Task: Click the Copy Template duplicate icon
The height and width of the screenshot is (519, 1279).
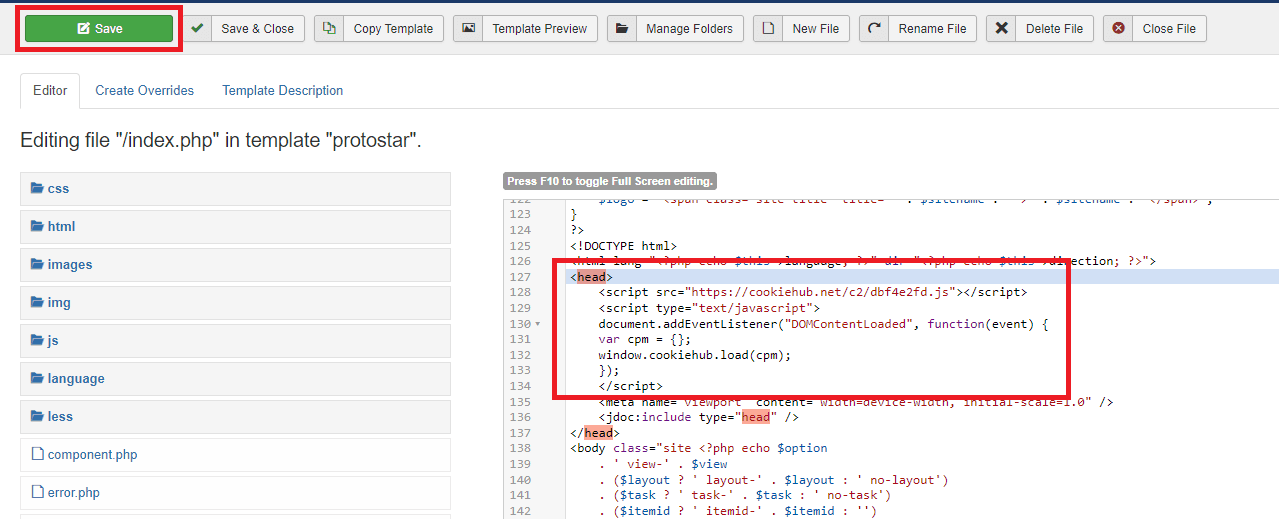Action: point(329,29)
